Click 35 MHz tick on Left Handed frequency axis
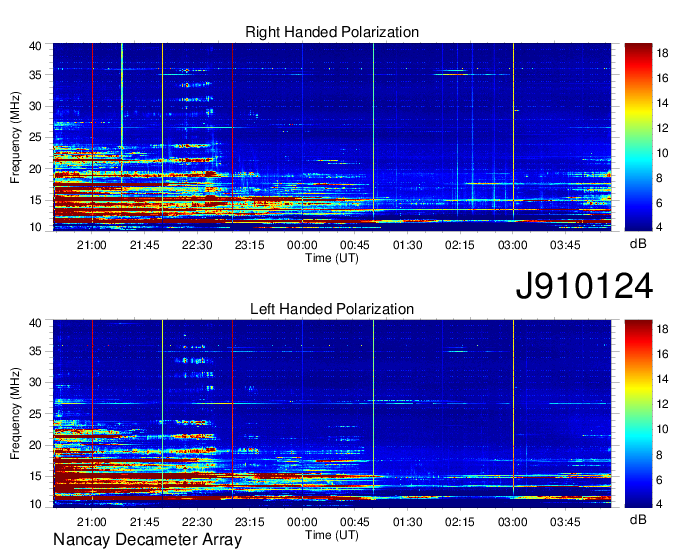The width and height of the screenshot is (680, 552). pyautogui.click(x=35, y=351)
